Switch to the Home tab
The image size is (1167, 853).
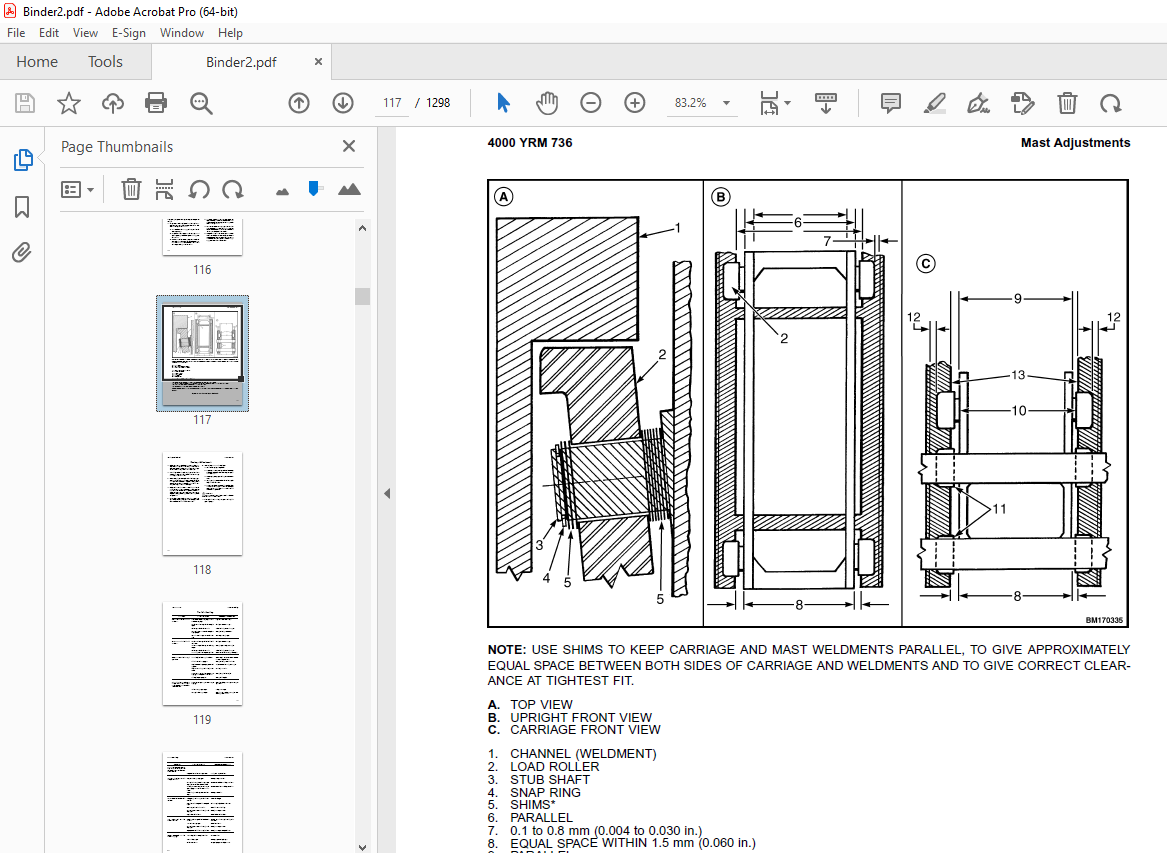(x=37, y=62)
